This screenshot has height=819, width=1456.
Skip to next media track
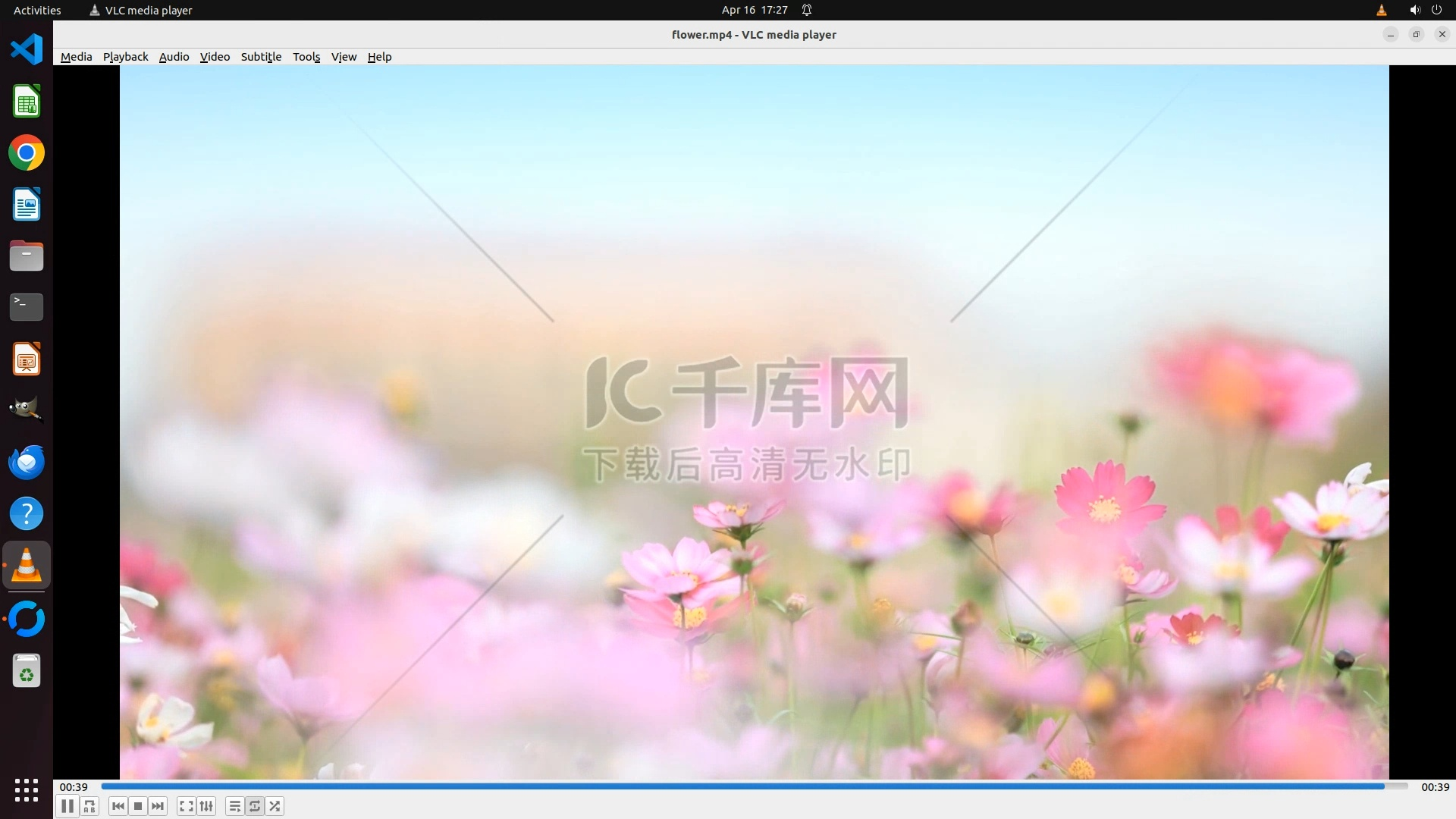click(x=158, y=806)
